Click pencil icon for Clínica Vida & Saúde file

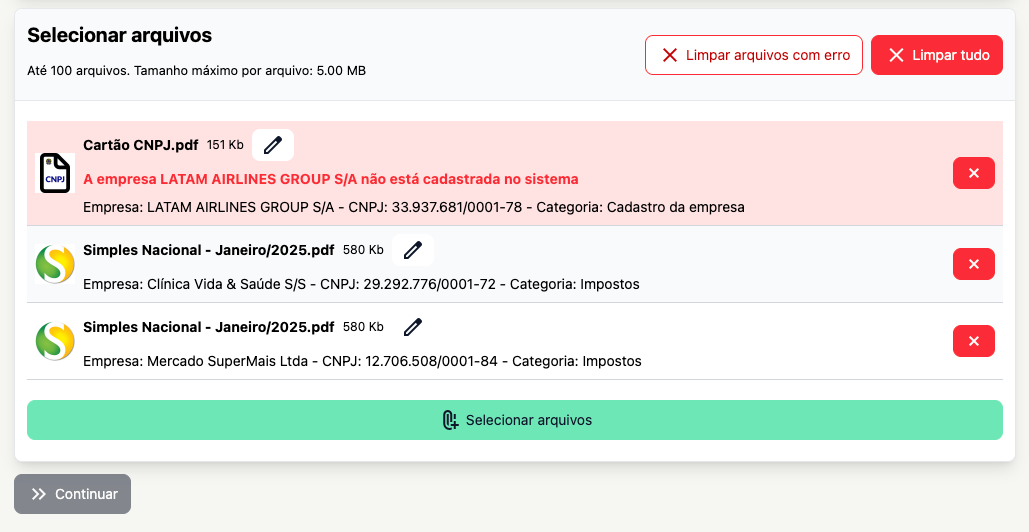click(413, 249)
